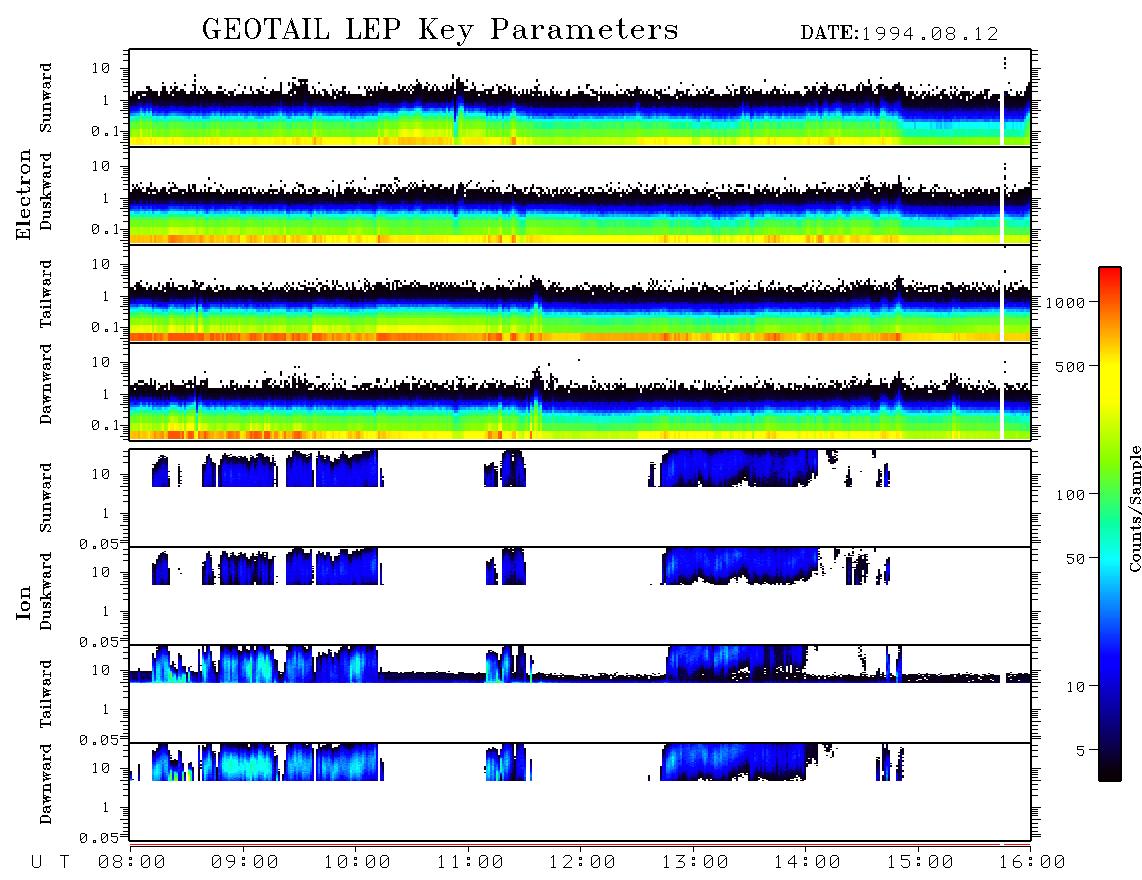Click the 100 tick on the colorbar
The image size is (1142, 880).
(1070, 495)
